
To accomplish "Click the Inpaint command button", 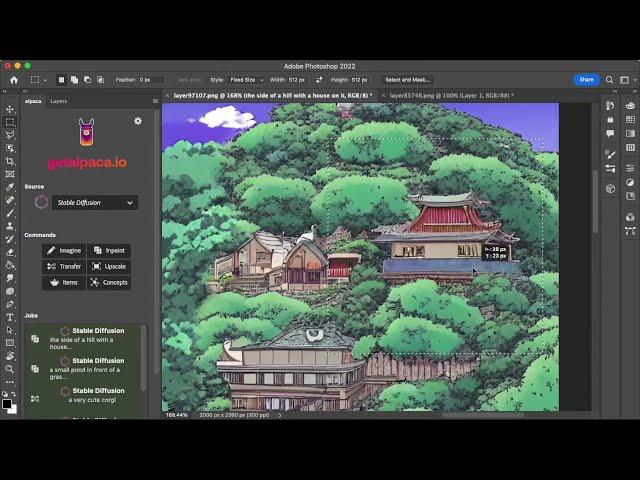I will pos(109,251).
